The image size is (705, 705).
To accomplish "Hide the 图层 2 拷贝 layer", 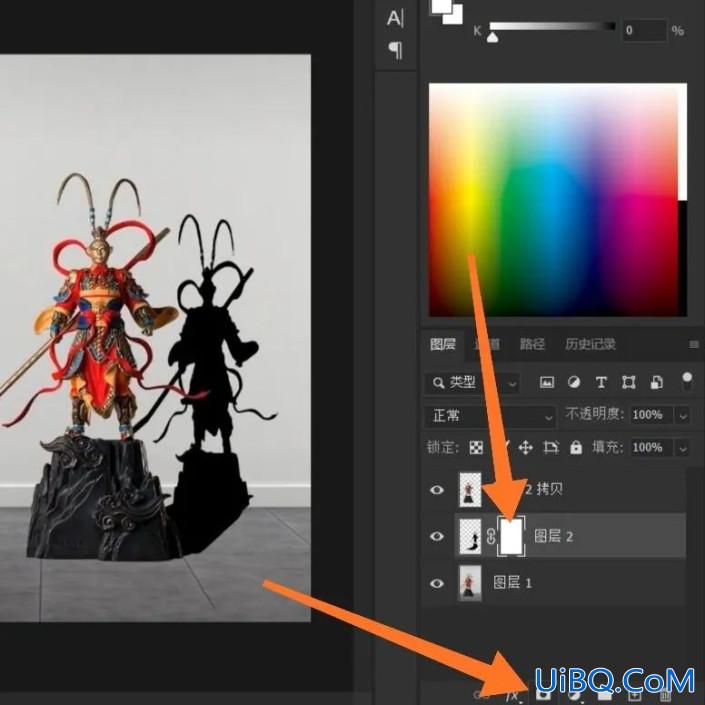I will 437,490.
